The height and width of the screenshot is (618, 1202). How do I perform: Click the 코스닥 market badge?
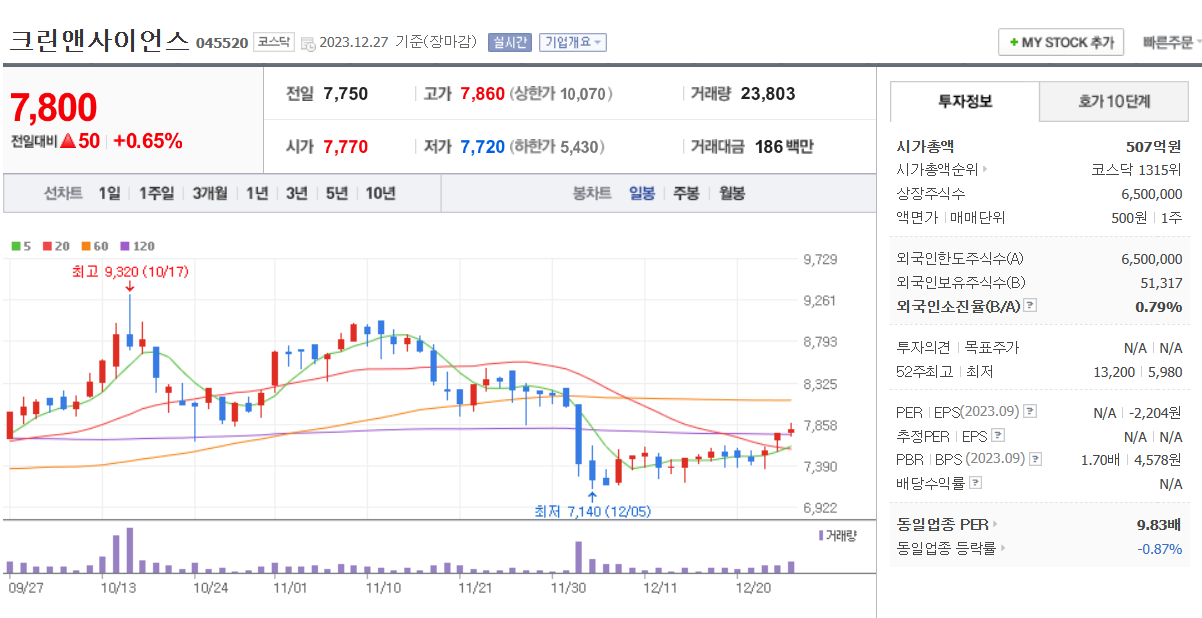[273, 42]
